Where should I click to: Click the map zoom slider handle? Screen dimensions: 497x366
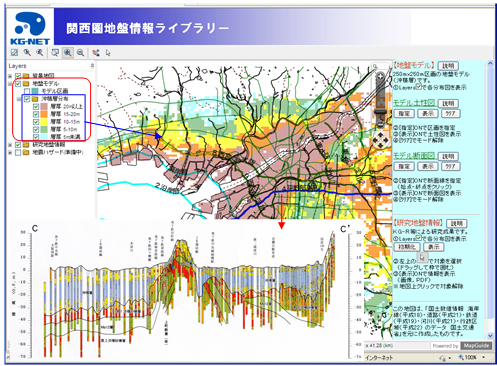click(380, 112)
